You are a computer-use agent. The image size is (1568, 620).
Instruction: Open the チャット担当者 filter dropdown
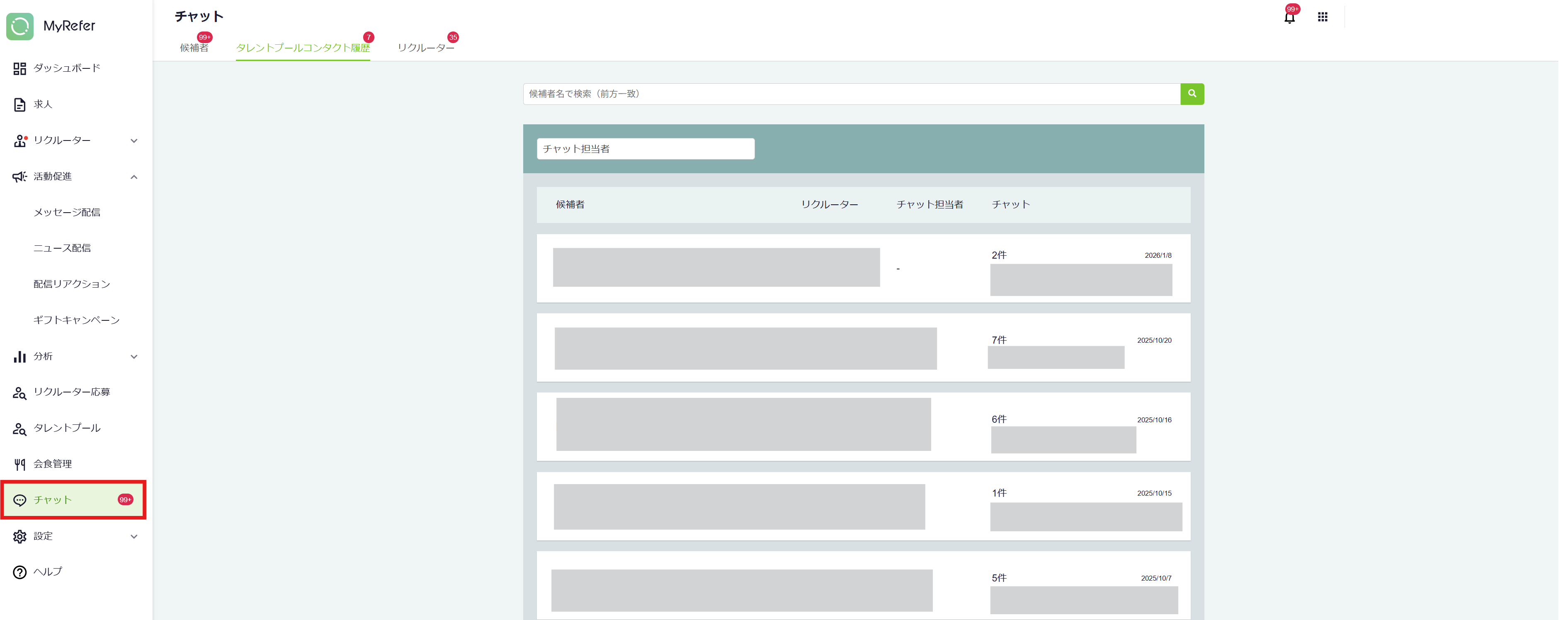[645, 149]
